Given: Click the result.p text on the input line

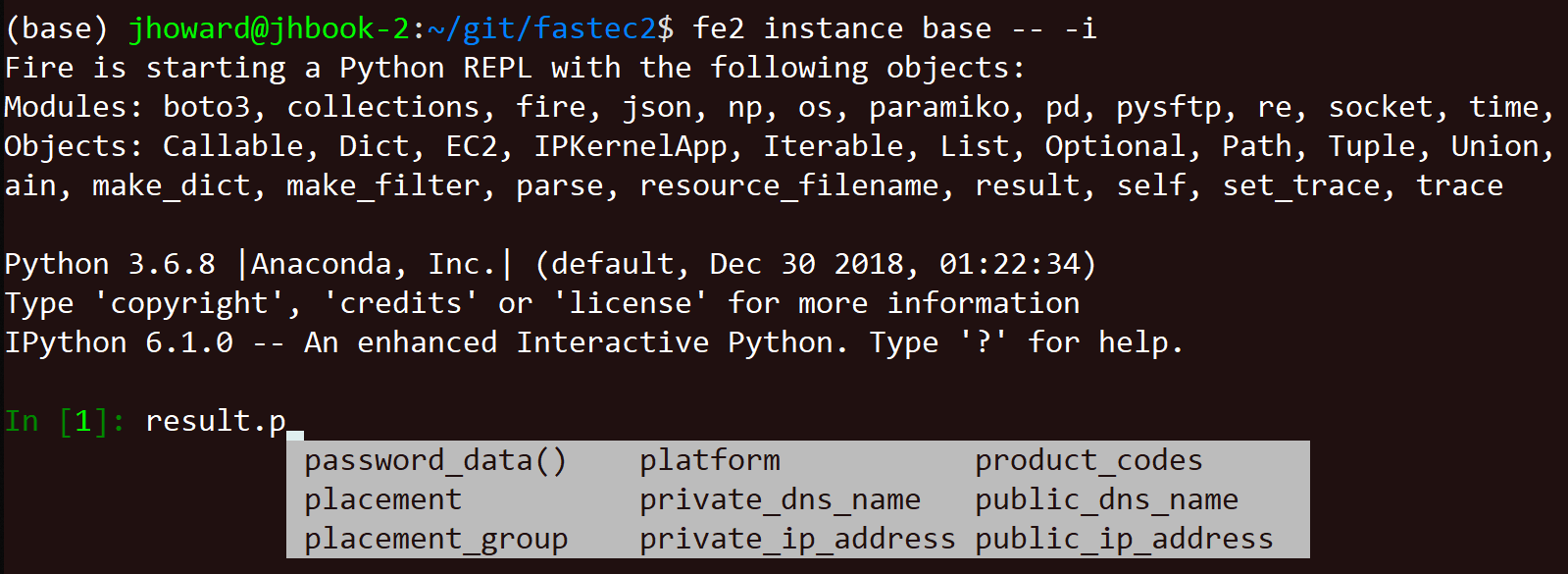Looking at the screenshot, I should pos(216,421).
